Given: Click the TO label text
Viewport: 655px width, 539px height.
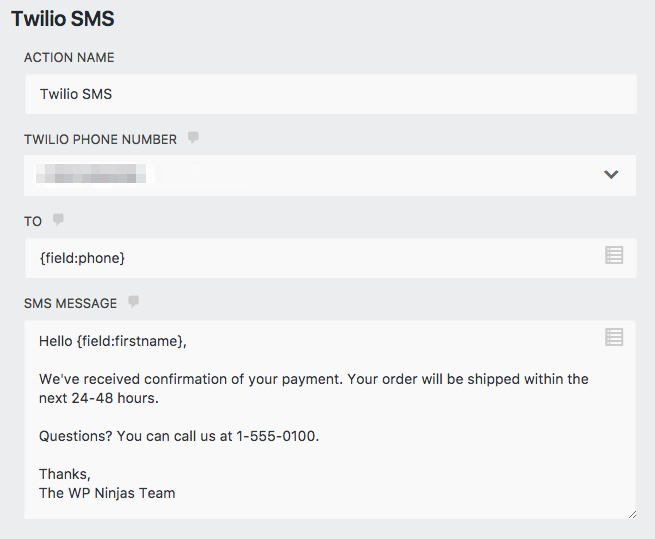Looking at the screenshot, I should 33,221.
